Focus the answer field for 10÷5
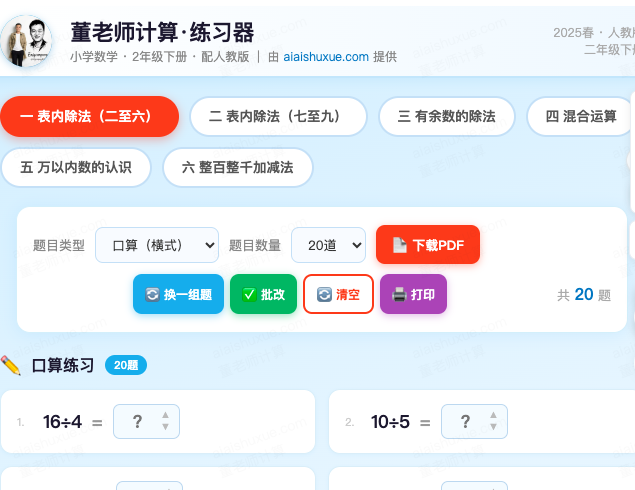Viewport: 635px width, 490px height. (x=463, y=422)
